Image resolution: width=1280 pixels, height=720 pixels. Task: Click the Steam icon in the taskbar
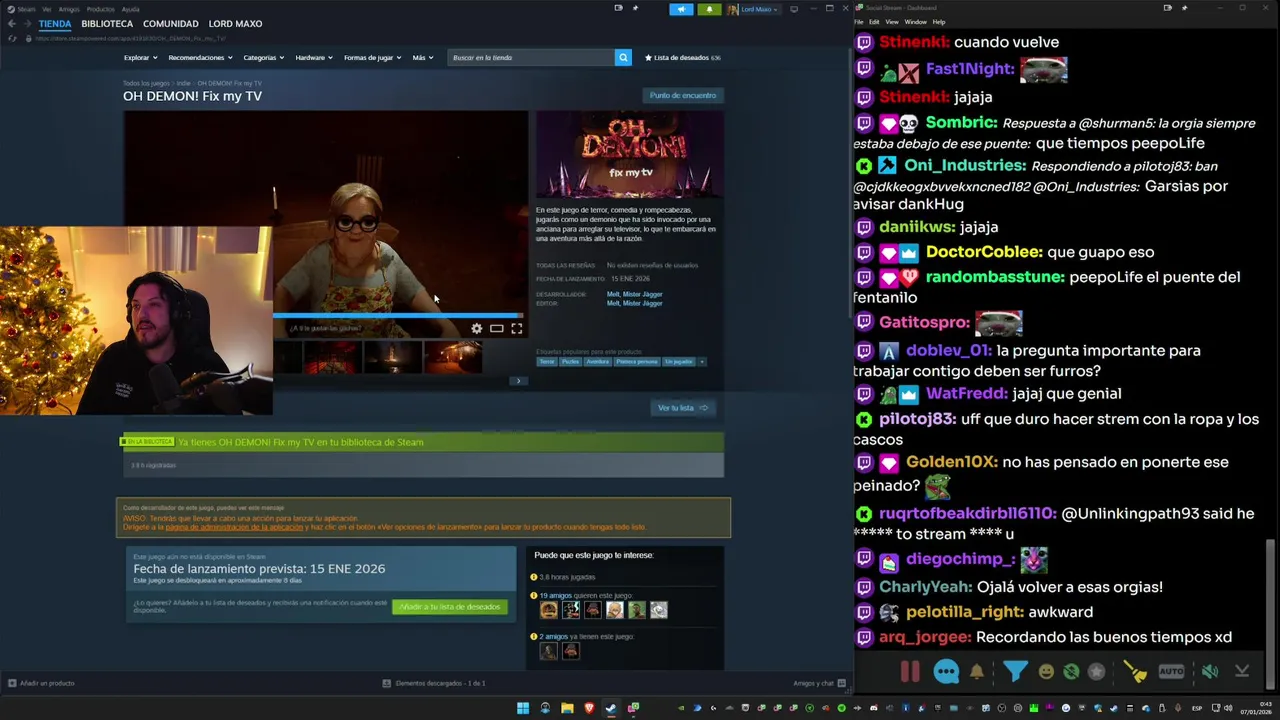point(611,708)
